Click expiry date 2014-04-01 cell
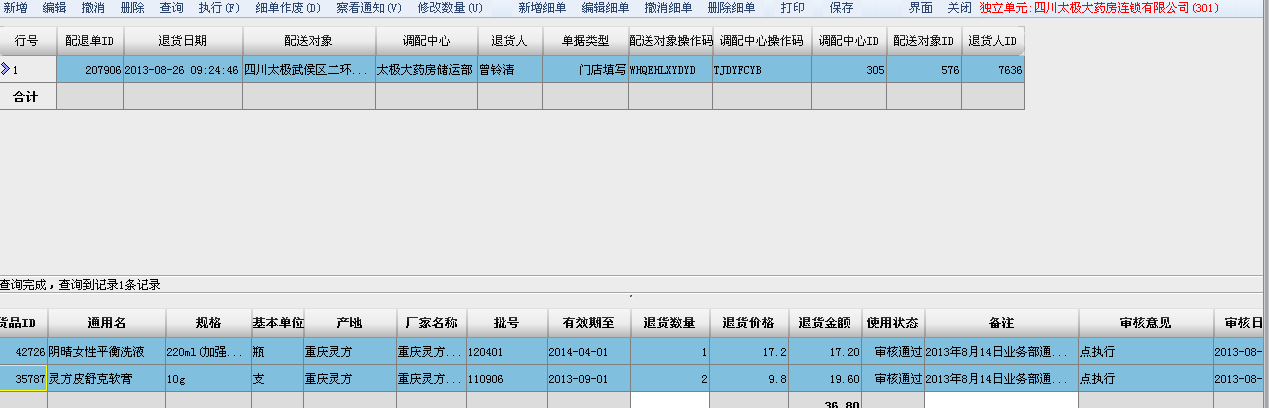Screen dimensions: 1269x408 click(x=589, y=352)
